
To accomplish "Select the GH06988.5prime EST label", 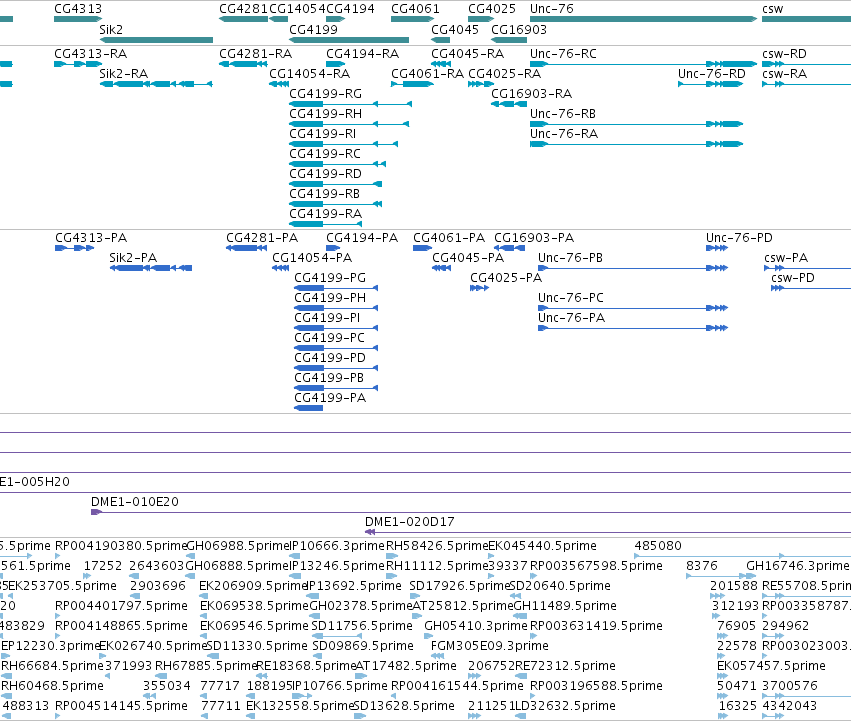I will point(238,546).
